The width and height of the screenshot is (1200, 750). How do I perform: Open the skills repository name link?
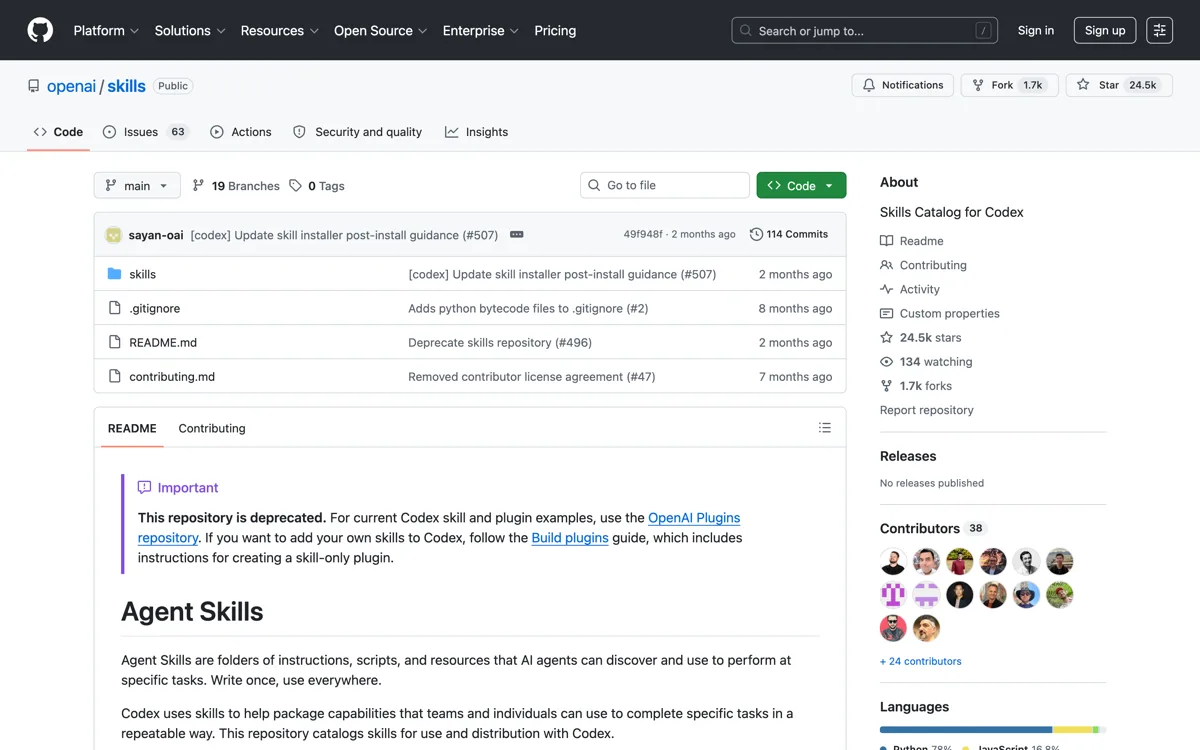click(x=127, y=86)
